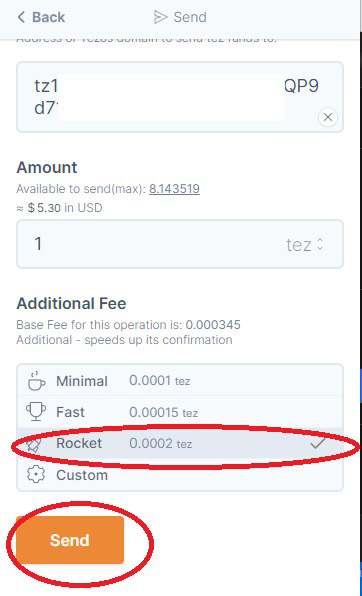Click the checkmark on the Rocket row
Screen dimensions: 362x596
[x=318, y=443]
